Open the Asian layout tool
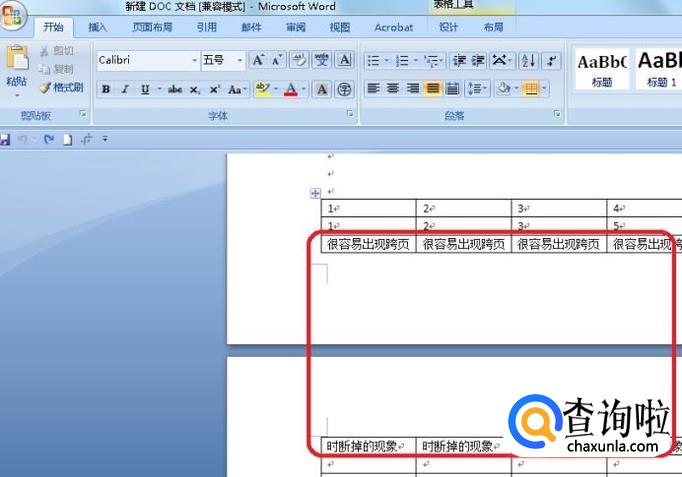This screenshot has width=682, height=477. (501, 60)
